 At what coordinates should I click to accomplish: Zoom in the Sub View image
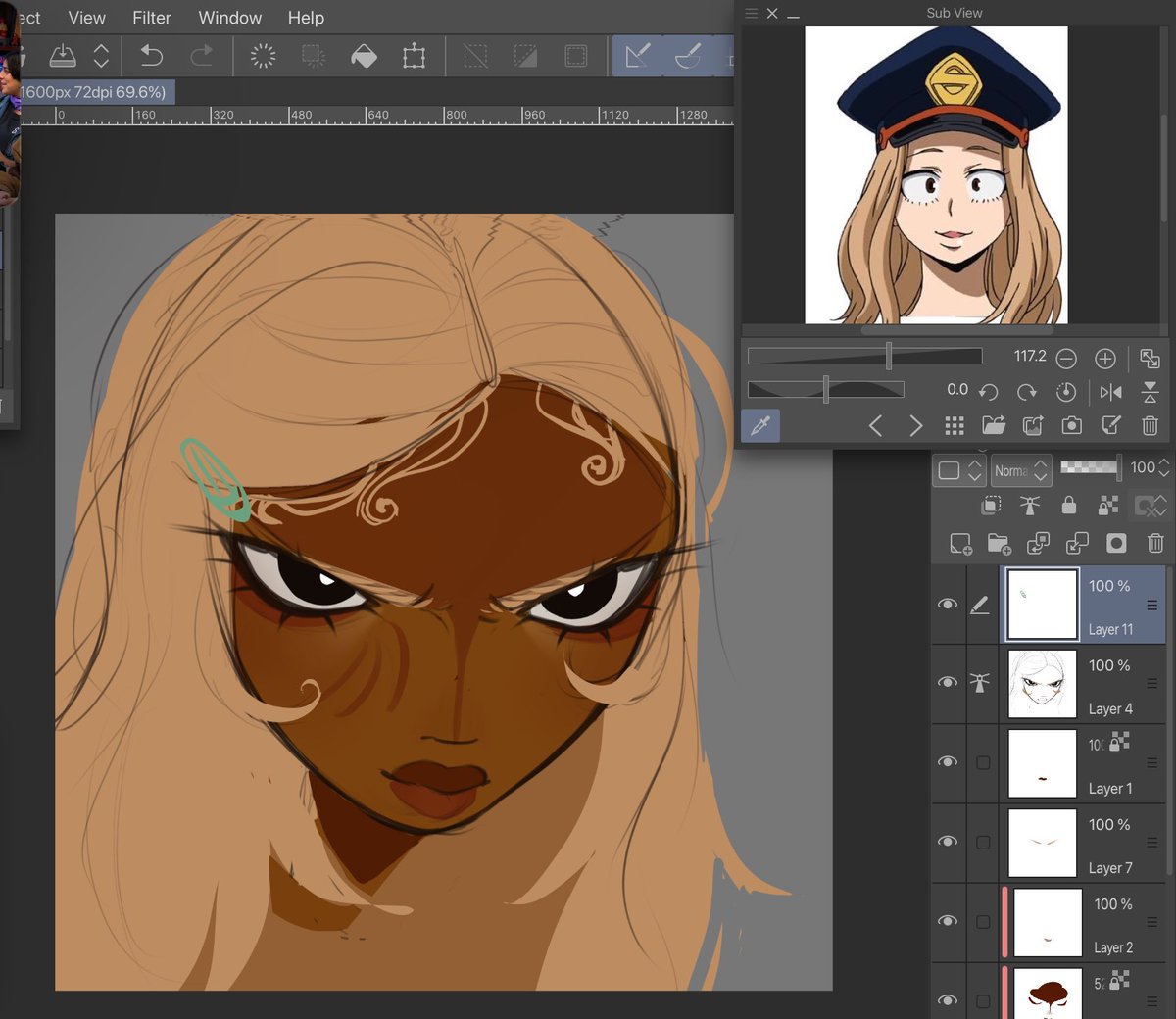(1105, 359)
